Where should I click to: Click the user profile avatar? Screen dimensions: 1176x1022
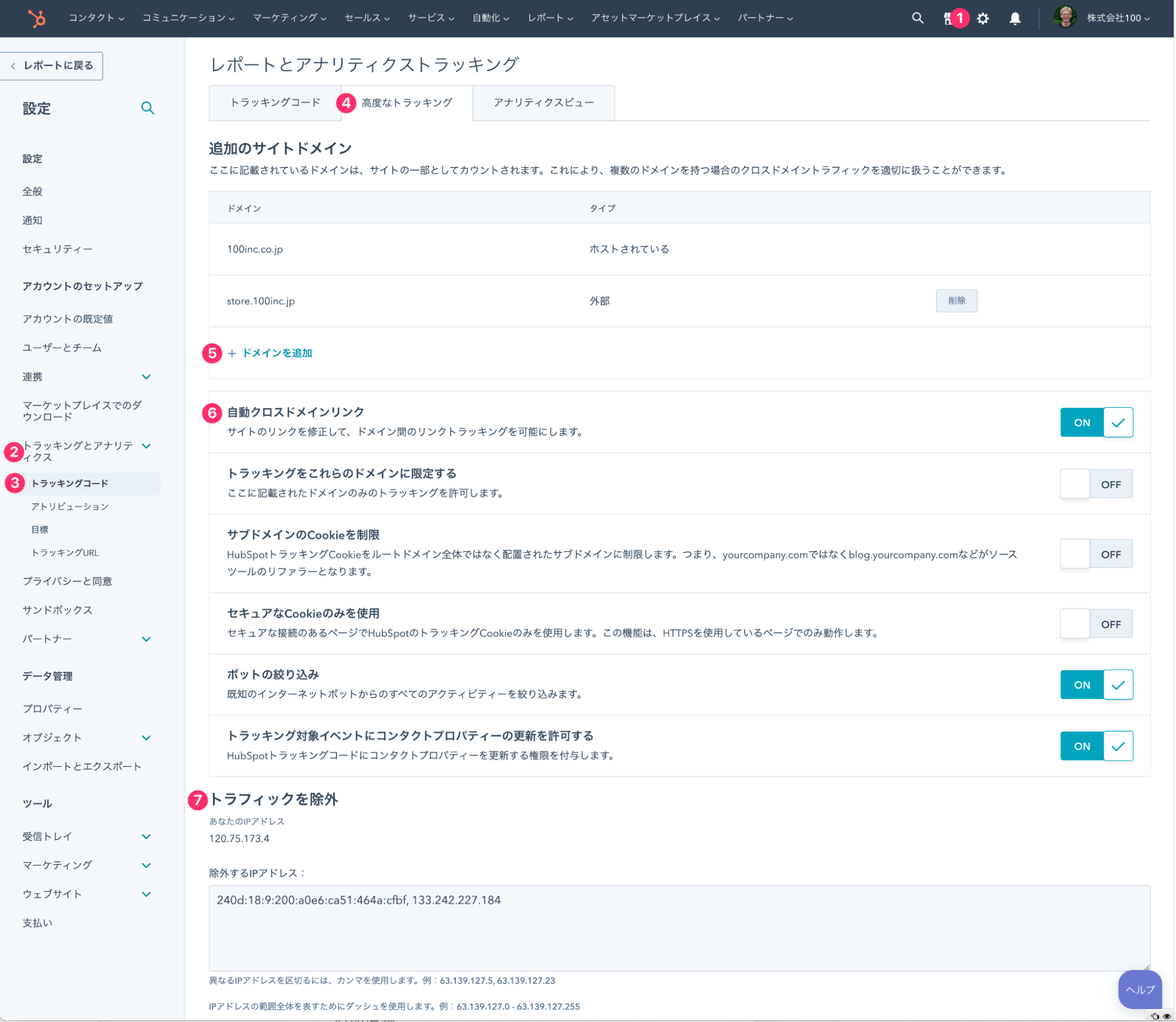point(1064,18)
